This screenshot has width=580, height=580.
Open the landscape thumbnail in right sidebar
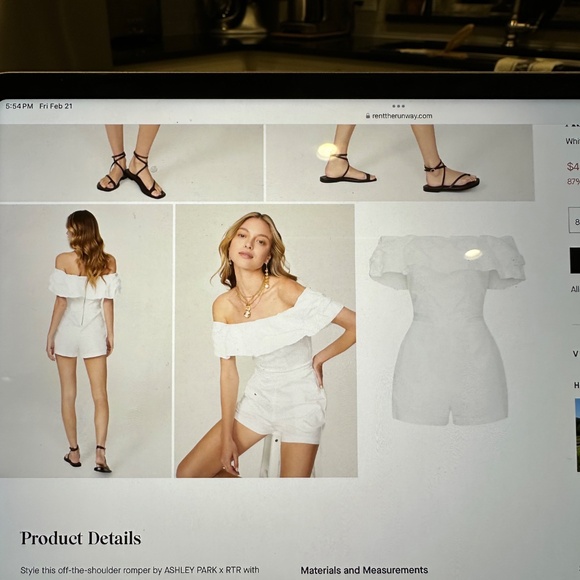coord(577,435)
